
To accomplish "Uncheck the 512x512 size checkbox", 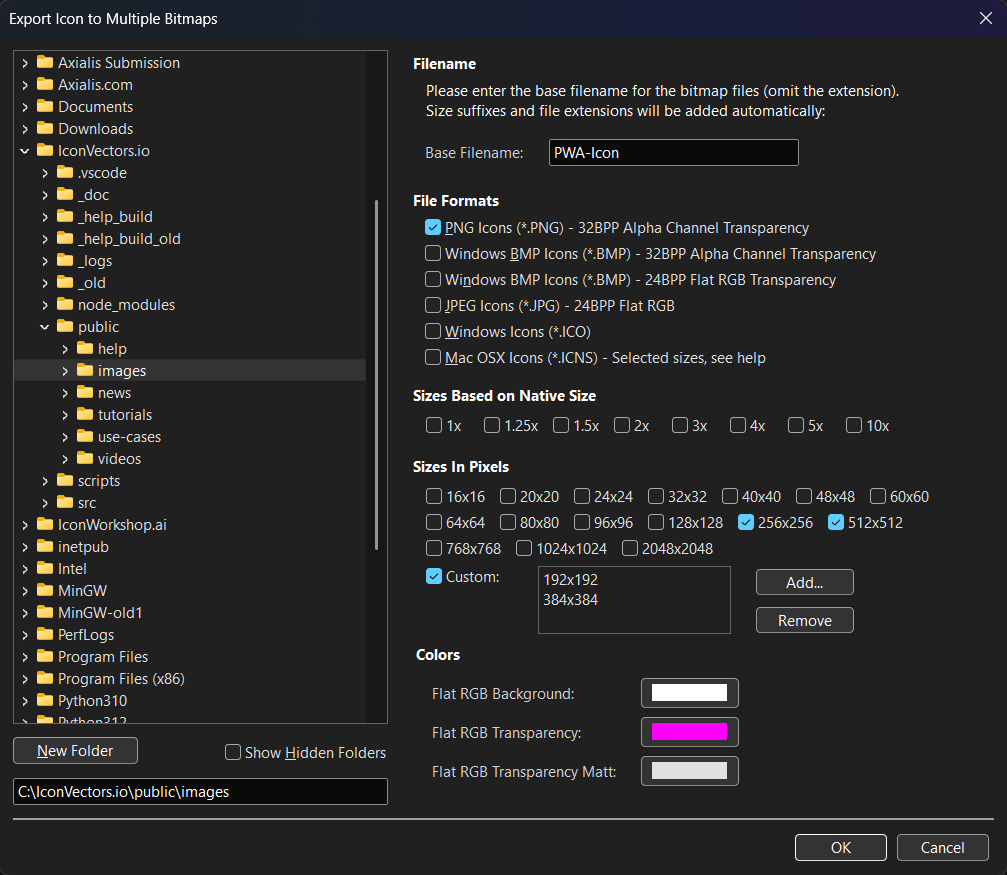I will pos(837,522).
